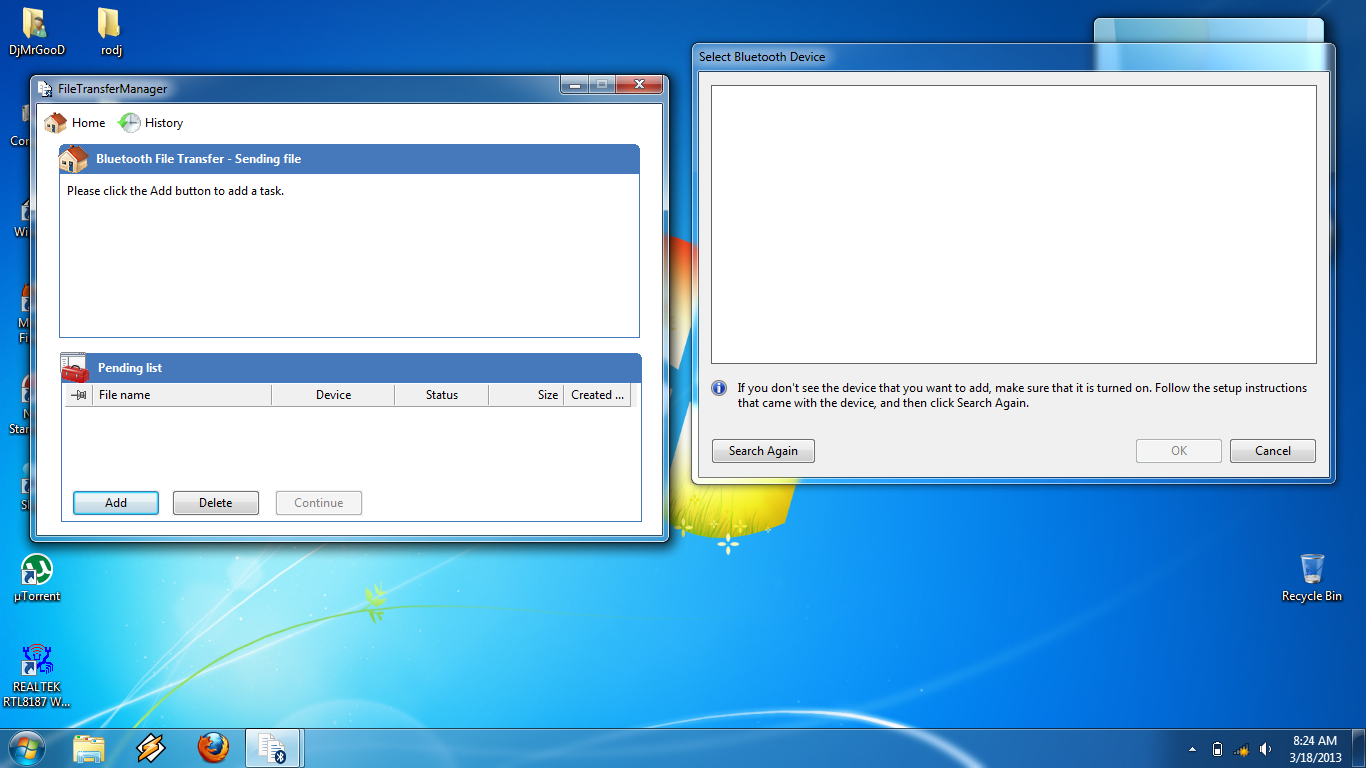This screenshot has width=1366, height=768.
Task: Select the rodj folder on the desktop
Action: coord(111,32)
